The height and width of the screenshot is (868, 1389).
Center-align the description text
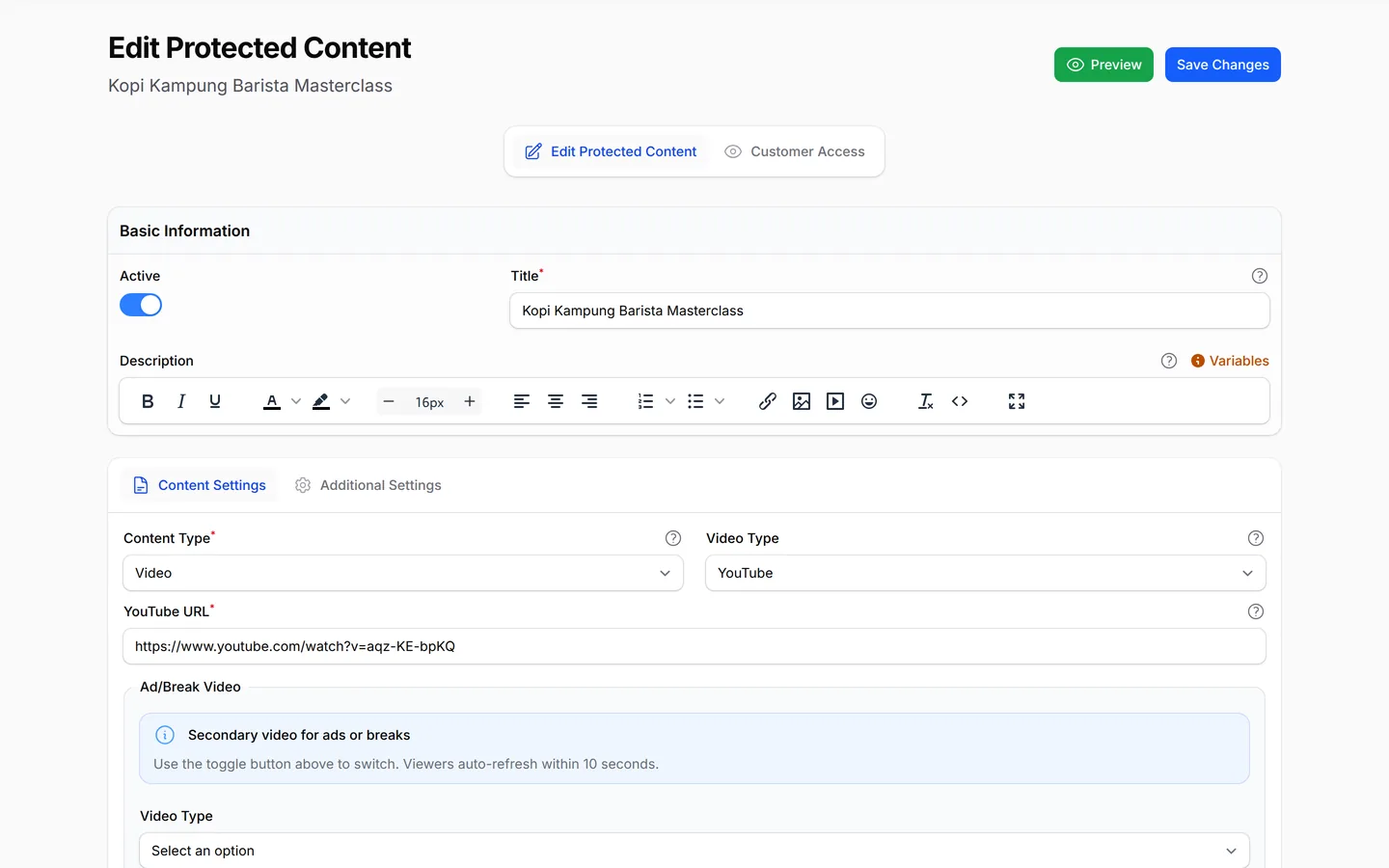point(556,401)
